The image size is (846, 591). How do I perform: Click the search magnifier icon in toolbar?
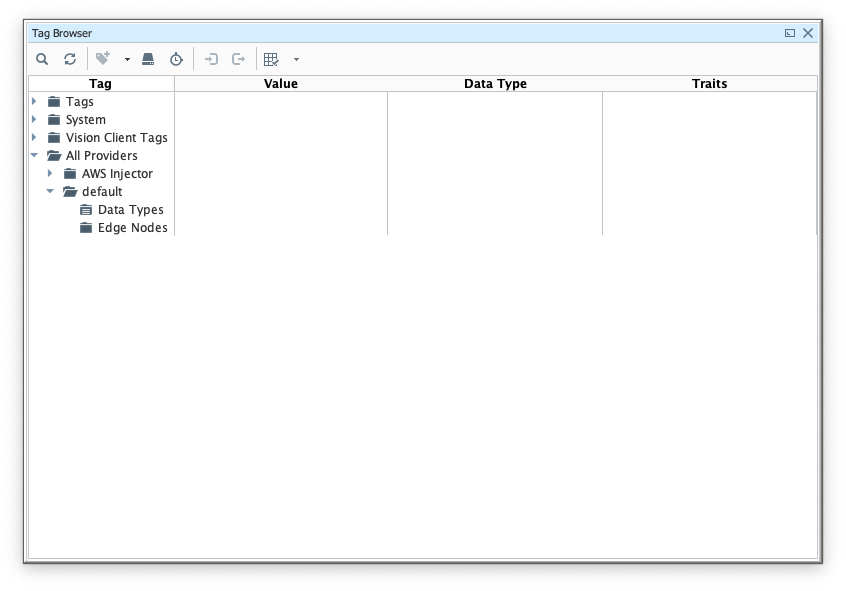coord(42,60)
